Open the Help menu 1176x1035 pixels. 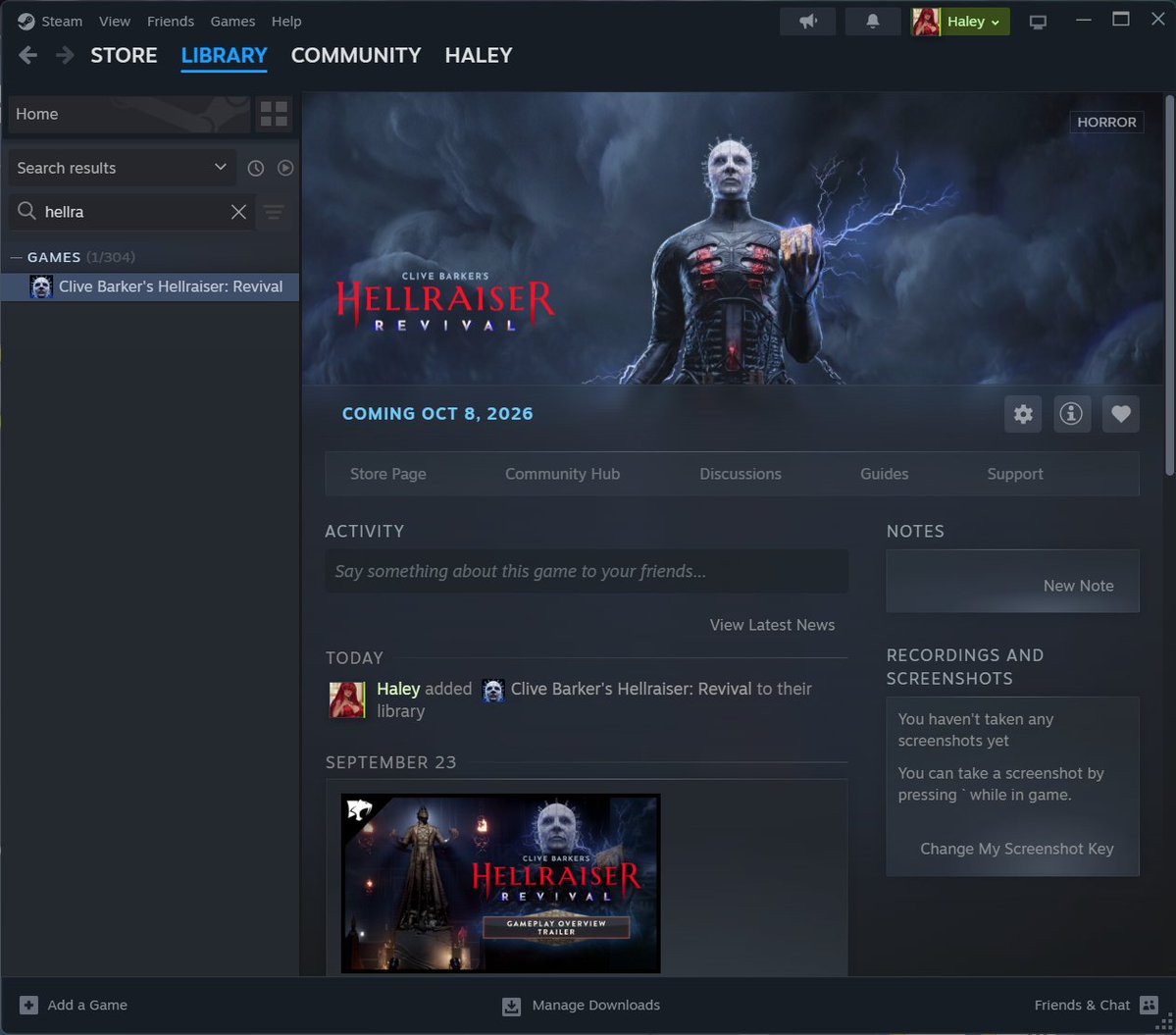(286, 22)
